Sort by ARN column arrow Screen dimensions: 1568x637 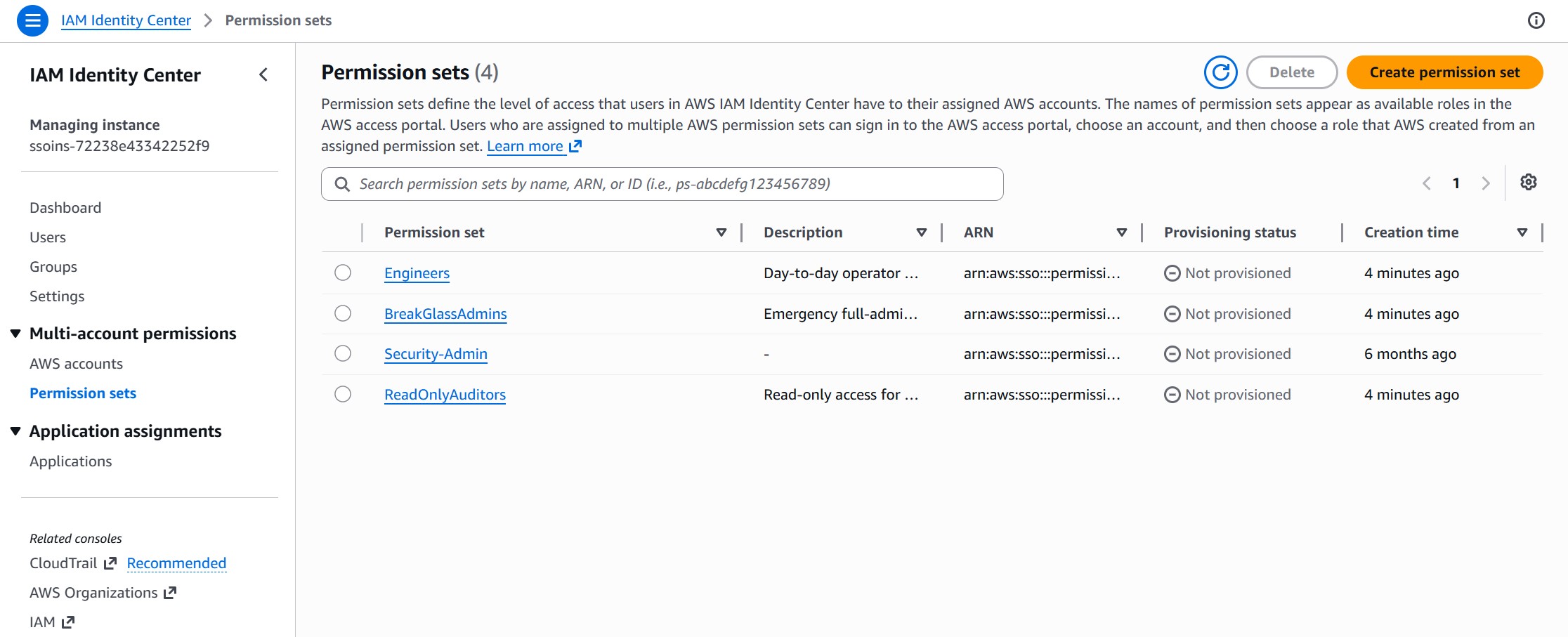(x=1122, y=232)
